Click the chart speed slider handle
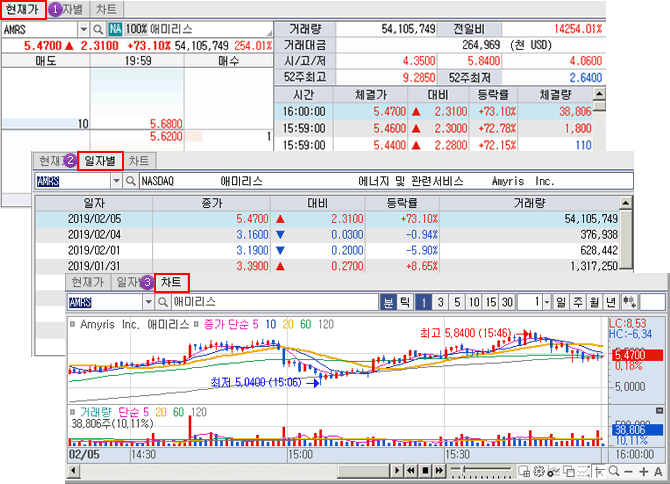670x484 pixels. click(464, 470)
